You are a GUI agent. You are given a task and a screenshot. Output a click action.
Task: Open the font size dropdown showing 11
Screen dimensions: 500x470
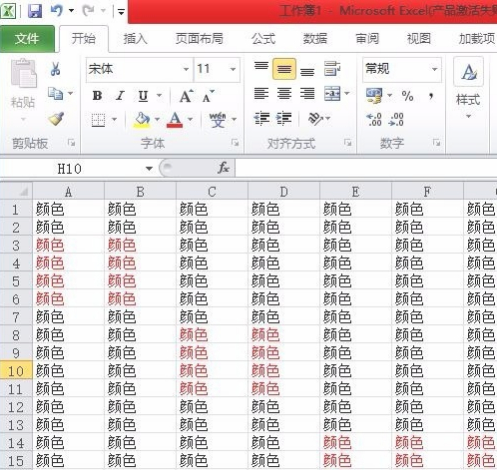(217, 69)
